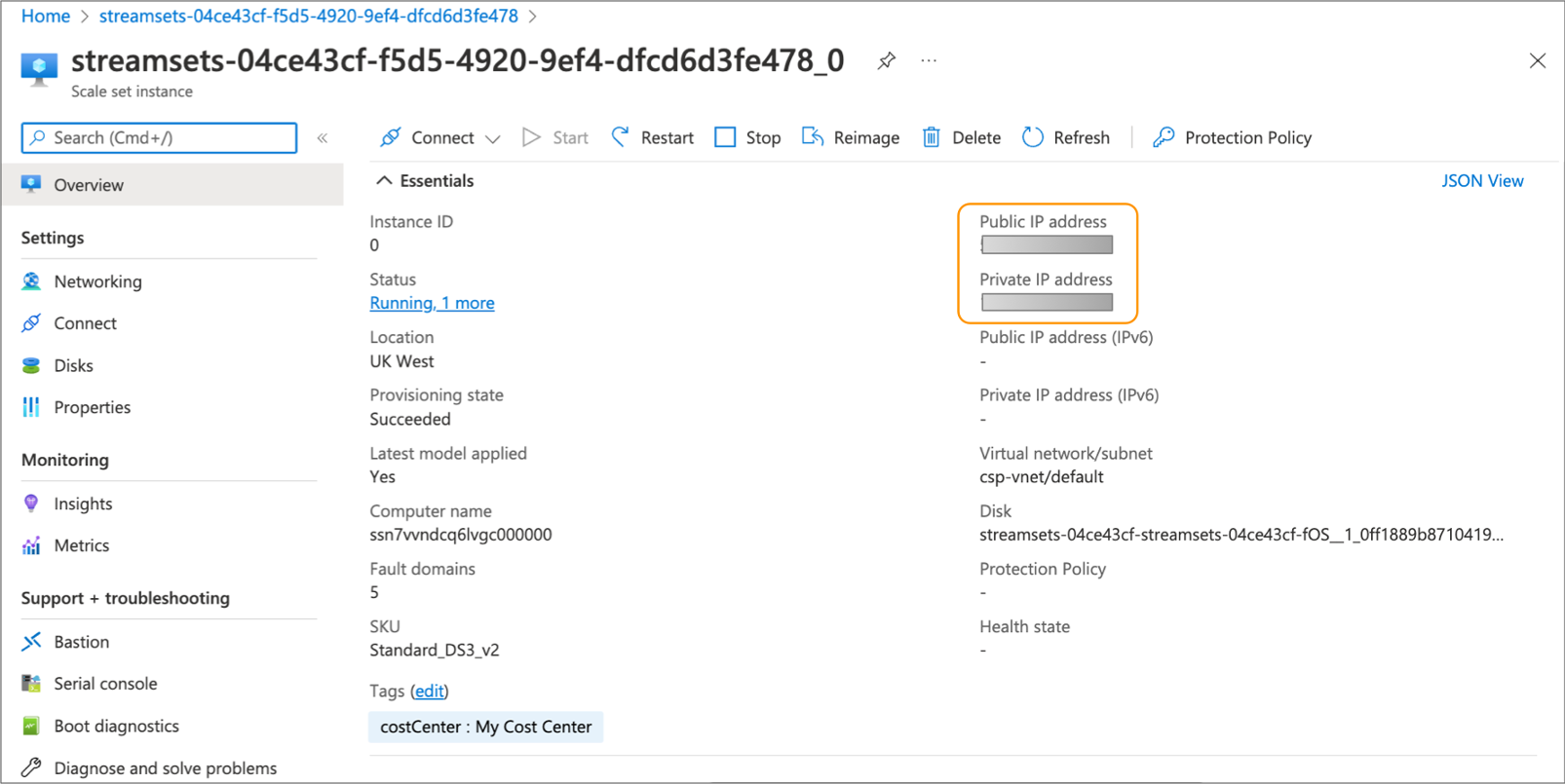The height and width of the screenshot is (784, 1565).
Task: Select computer name ssn7vvndcq6lvgc000000
Action: [461, 535]
